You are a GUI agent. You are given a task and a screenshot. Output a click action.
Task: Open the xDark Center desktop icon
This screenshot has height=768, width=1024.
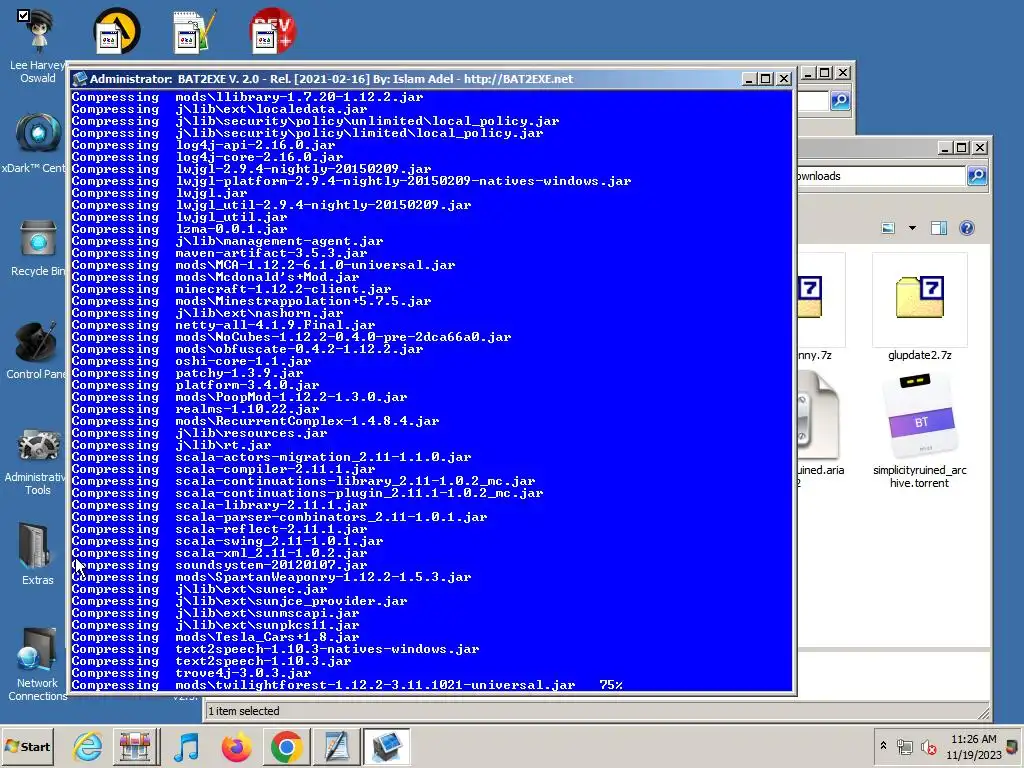[37, 144]
